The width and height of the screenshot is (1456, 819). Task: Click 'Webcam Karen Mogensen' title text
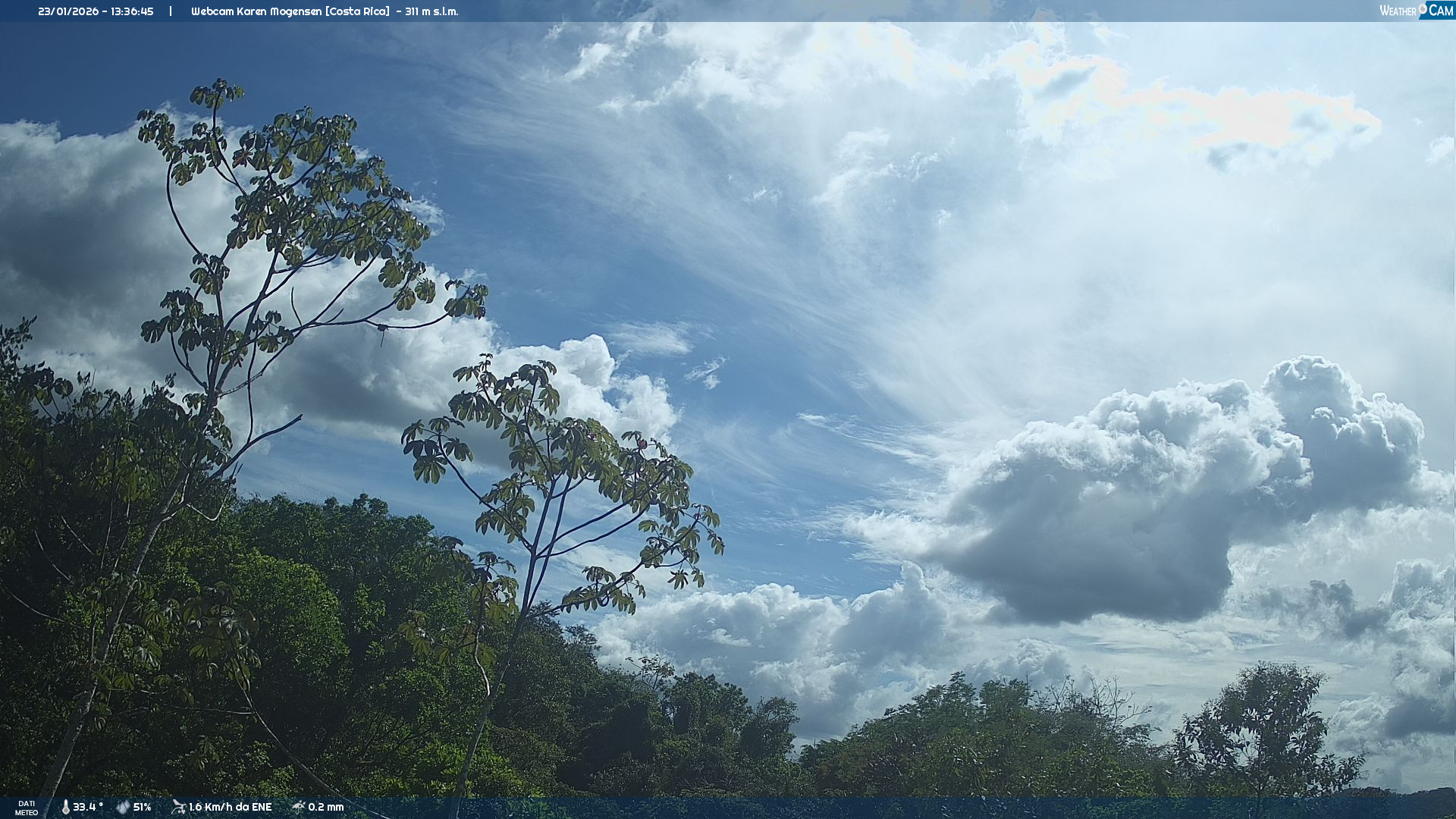(x=256, y=11)
